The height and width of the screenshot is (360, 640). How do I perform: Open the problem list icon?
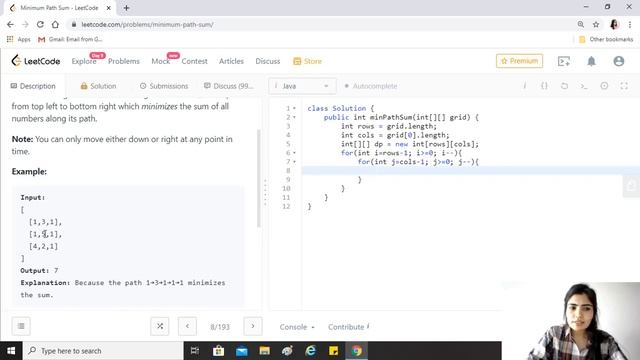[x=21, y=326]
